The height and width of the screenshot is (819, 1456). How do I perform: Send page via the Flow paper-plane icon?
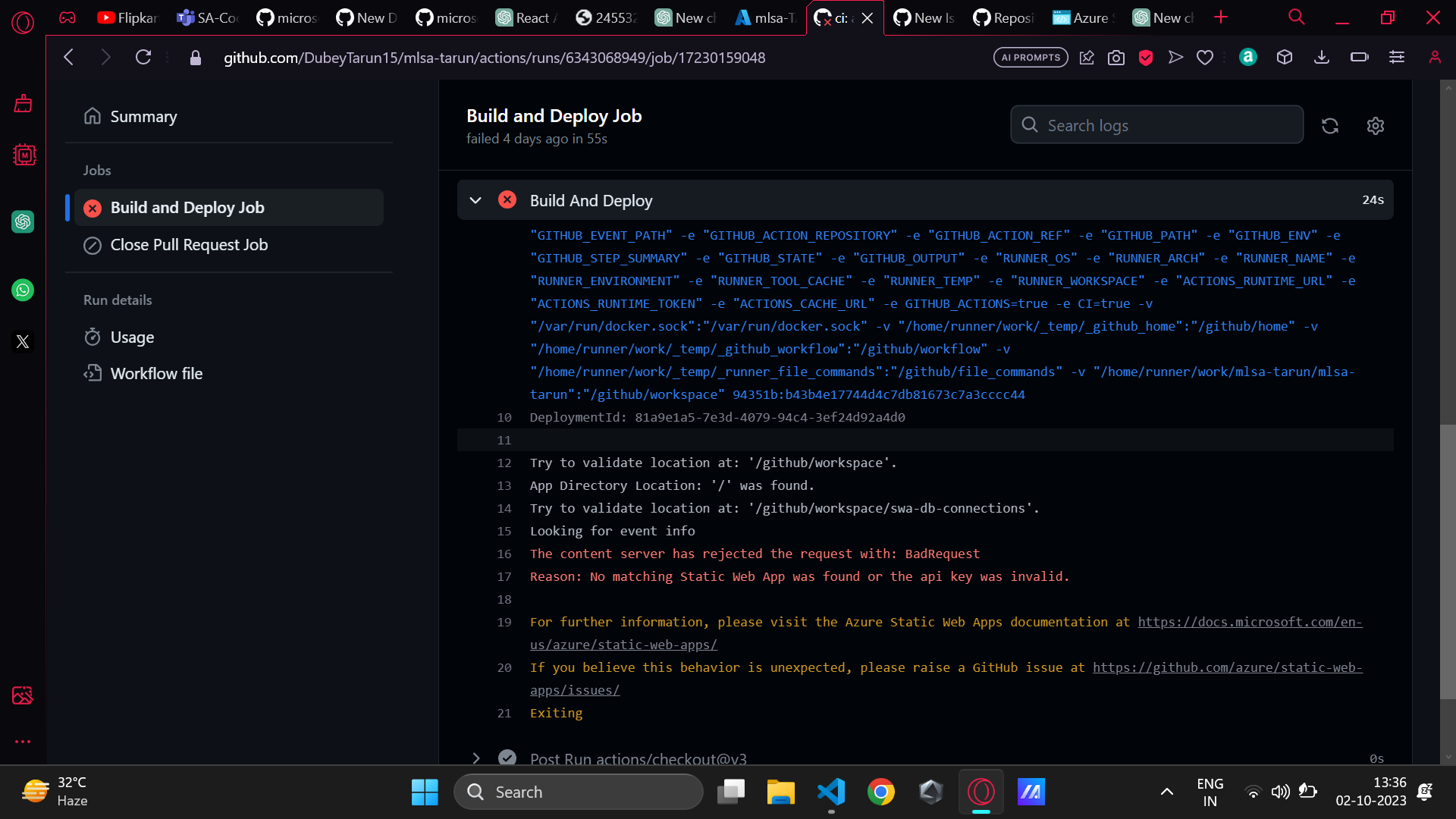pos(1175,57)
